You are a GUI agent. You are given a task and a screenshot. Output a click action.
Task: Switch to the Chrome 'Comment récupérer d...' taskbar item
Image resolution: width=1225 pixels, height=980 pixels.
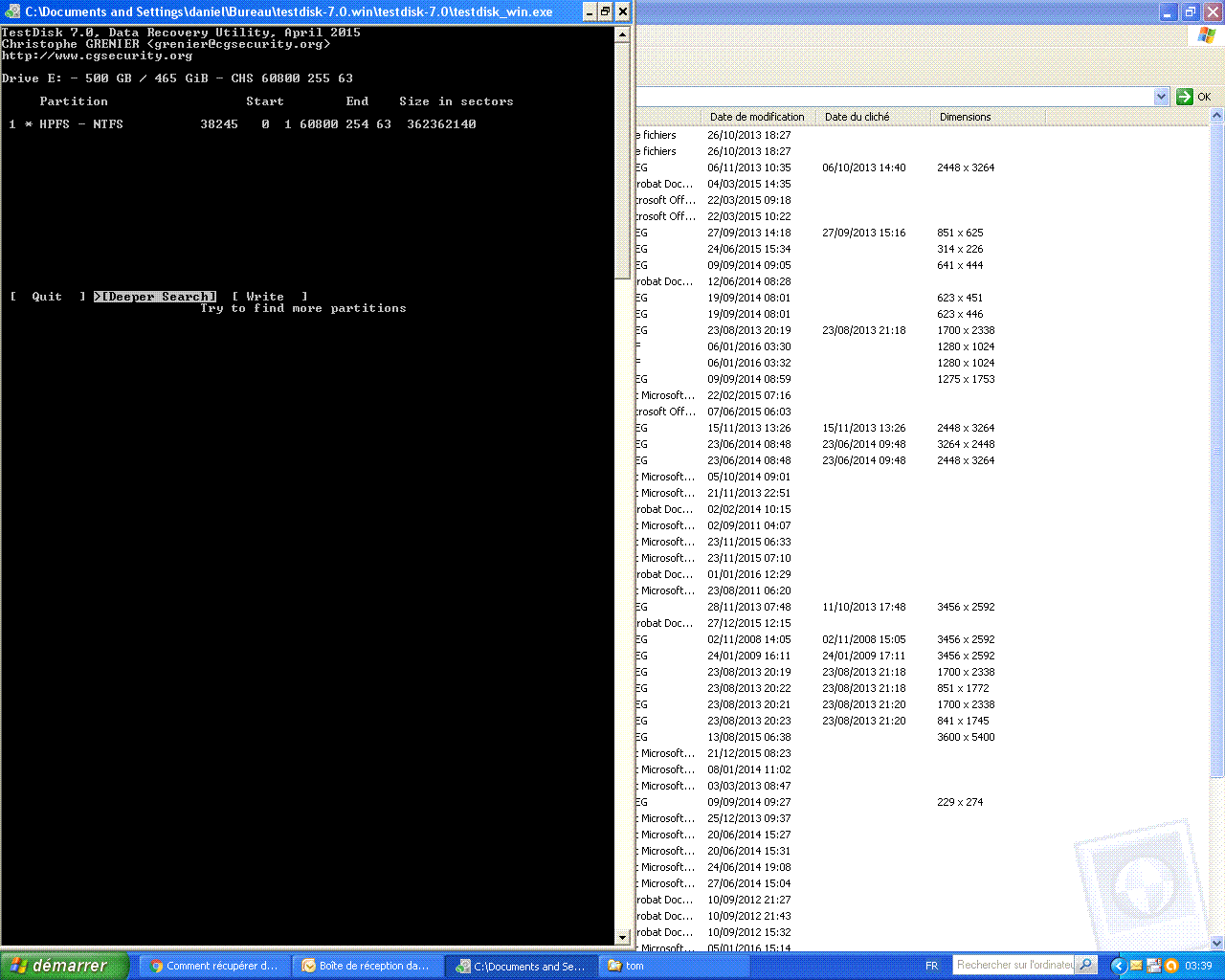point(216,966)
